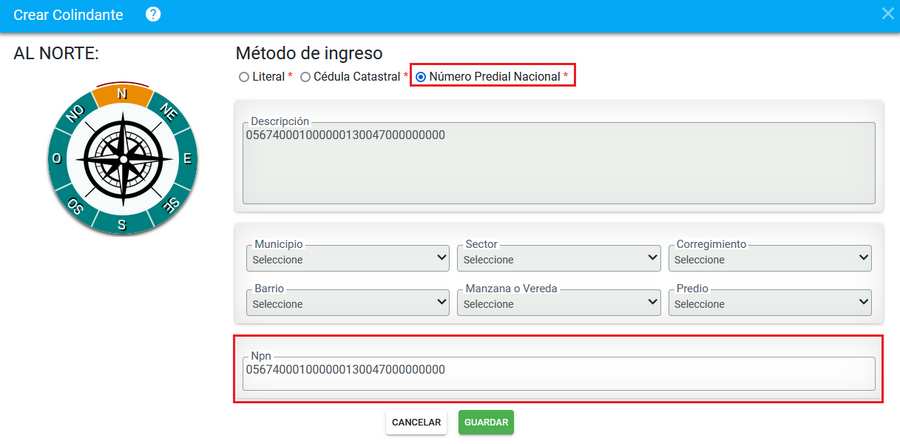Screen dimensions: 900x444
Task: Open the Corregimiento dropdown list
Action: [770, 258]
